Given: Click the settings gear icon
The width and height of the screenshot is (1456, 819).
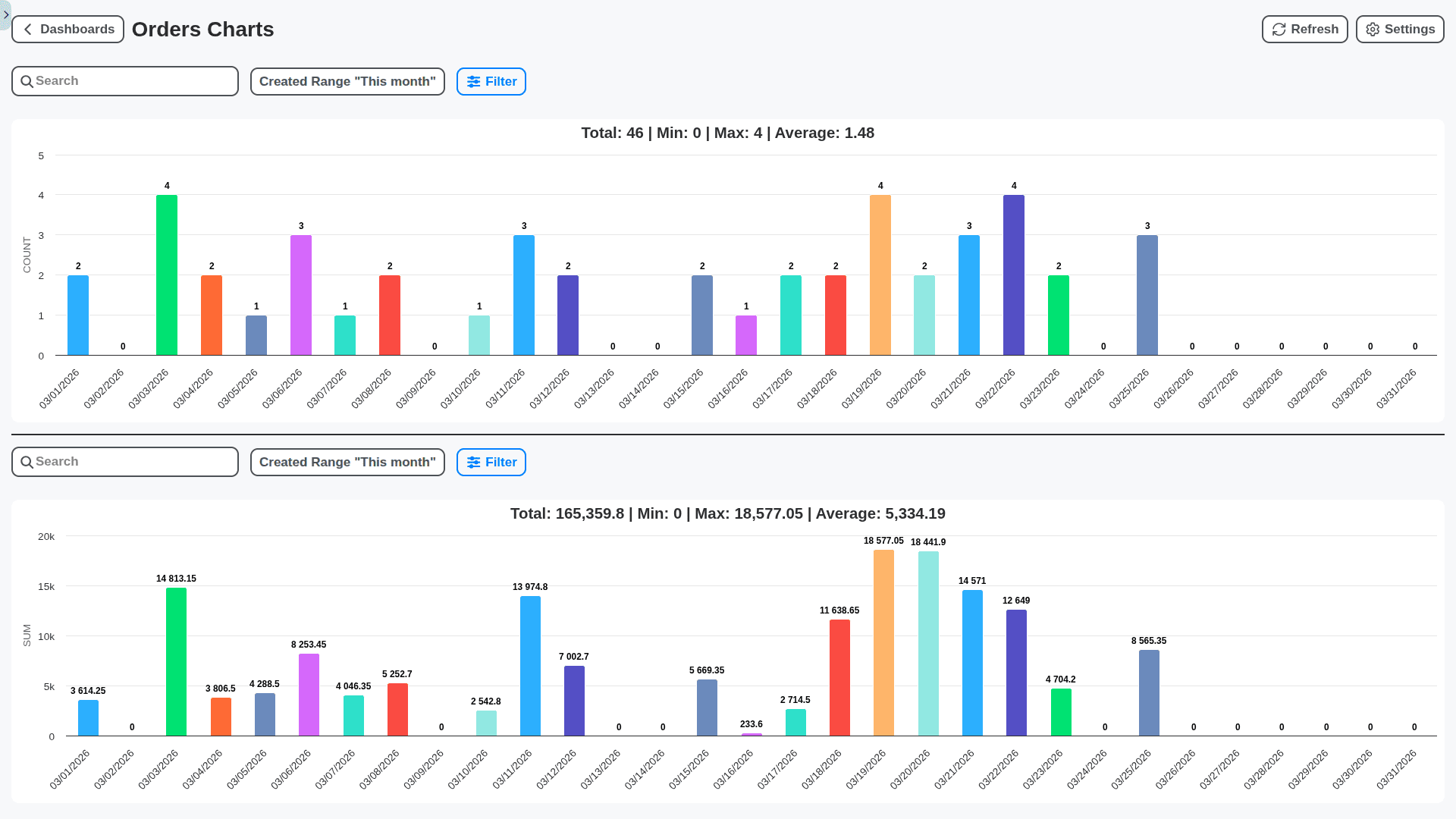Looking at the screenshot, I should [1372, 29].
